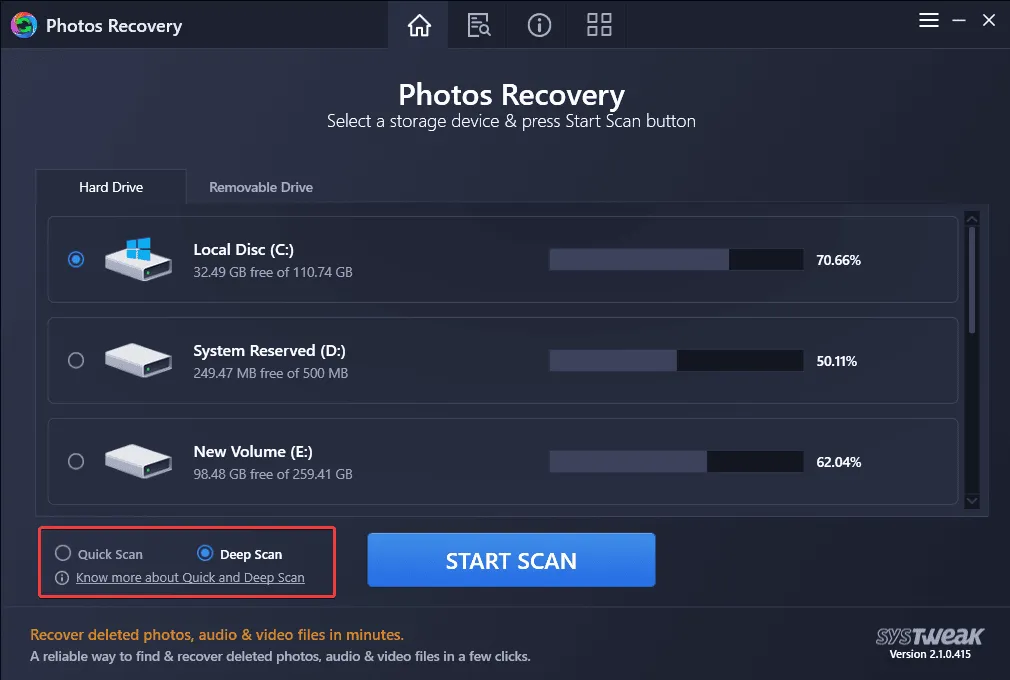Click the 70.66% usage value
This screenshot has width=1010, height=680.
point(838,260)
